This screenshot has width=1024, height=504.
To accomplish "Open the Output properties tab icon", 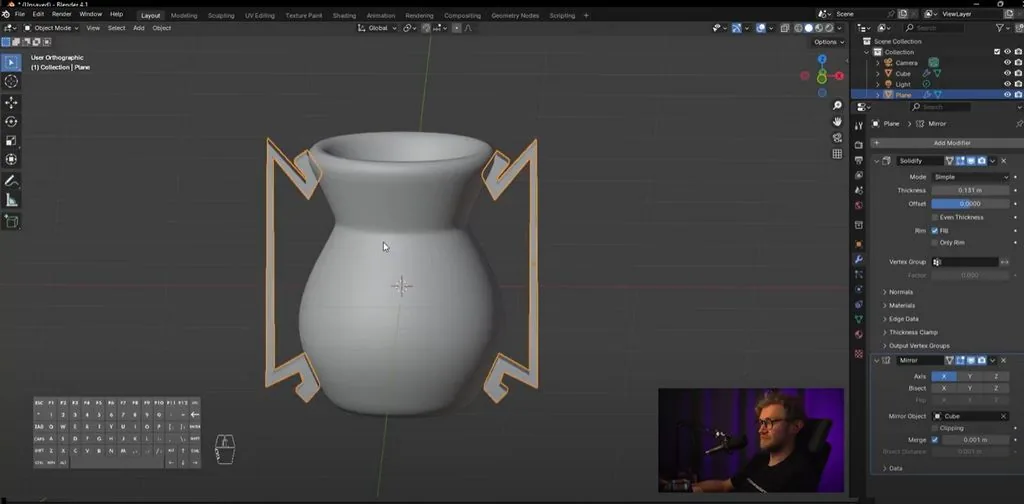I will point(859,160).
